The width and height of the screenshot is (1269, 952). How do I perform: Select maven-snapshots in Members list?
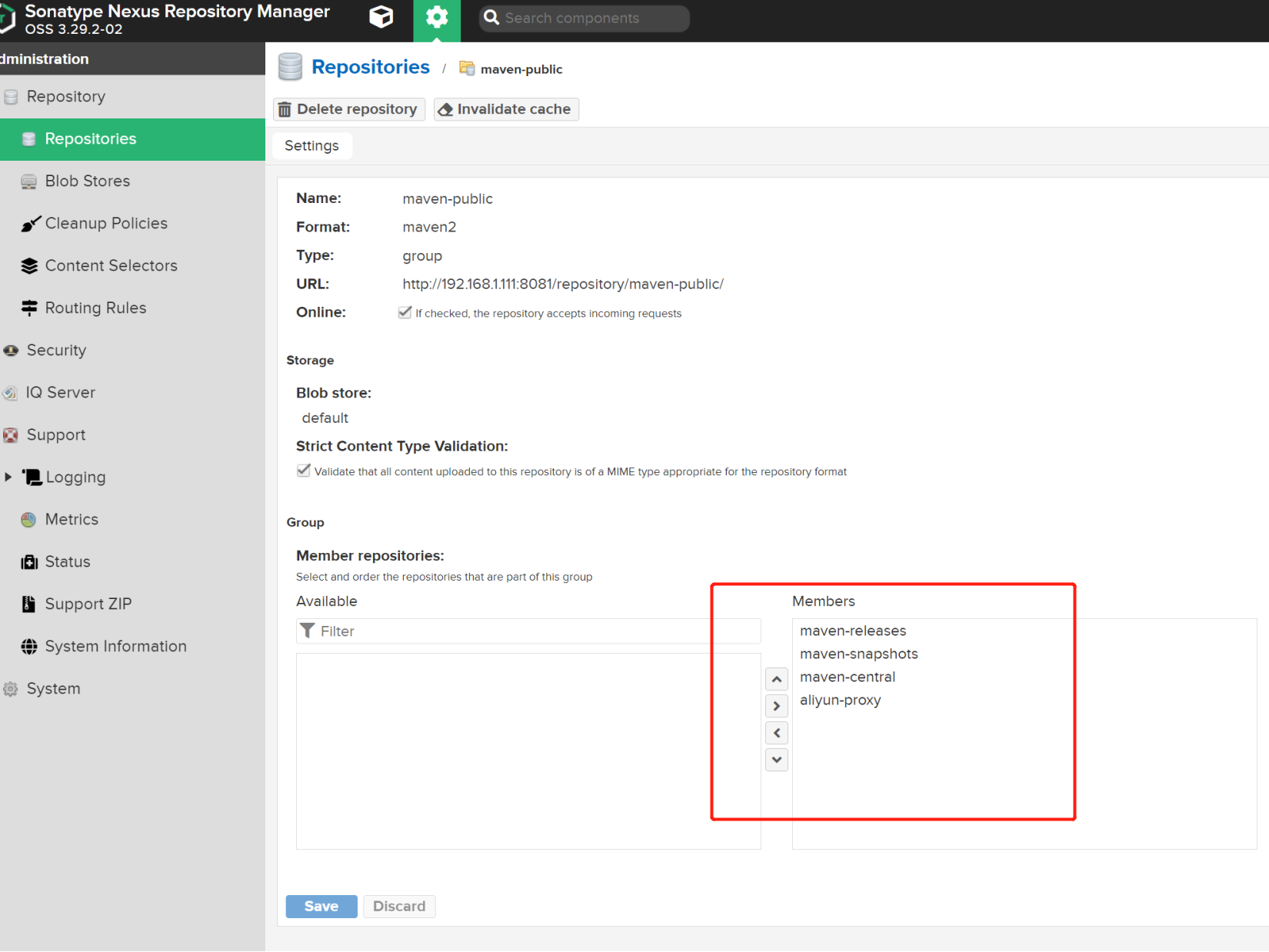859,654
